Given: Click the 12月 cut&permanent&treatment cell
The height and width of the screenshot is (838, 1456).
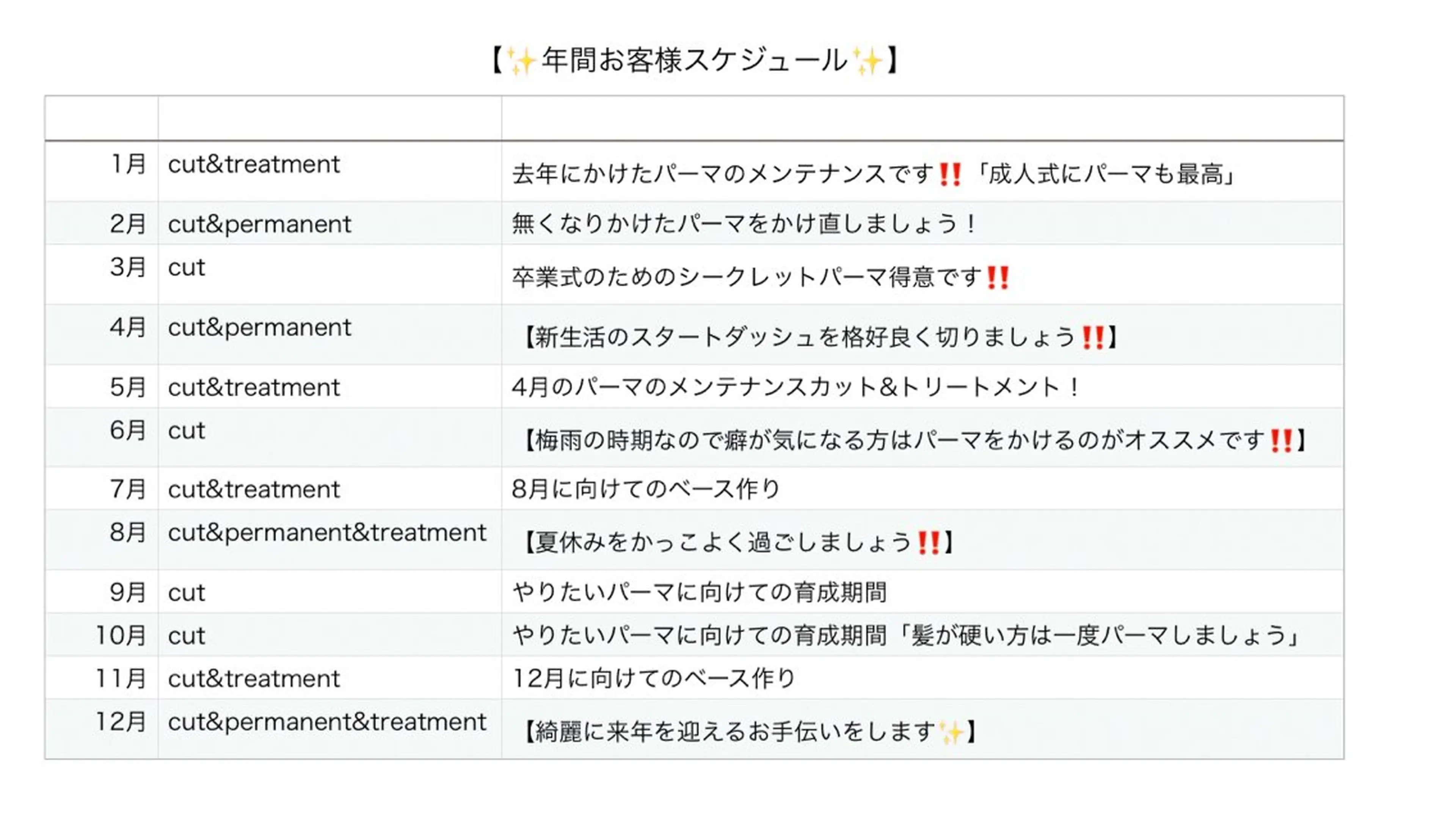Looking at the screenshot, I should (x=327, y=722).
